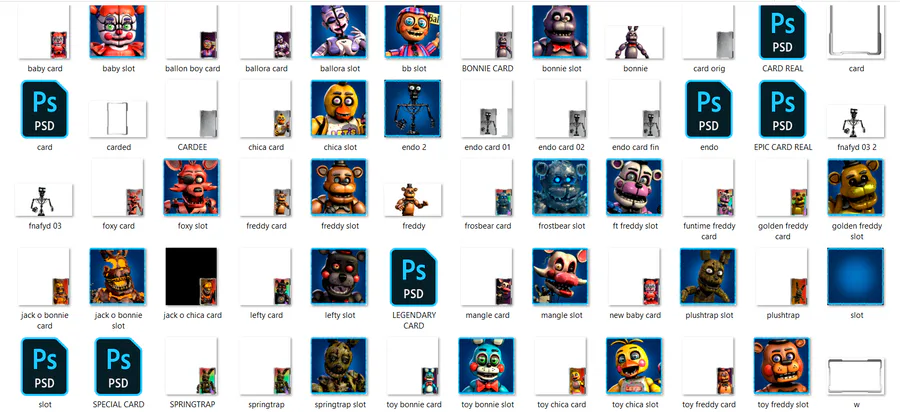
Task: Select the bonnie slot picture
Action: pos(561,32)
